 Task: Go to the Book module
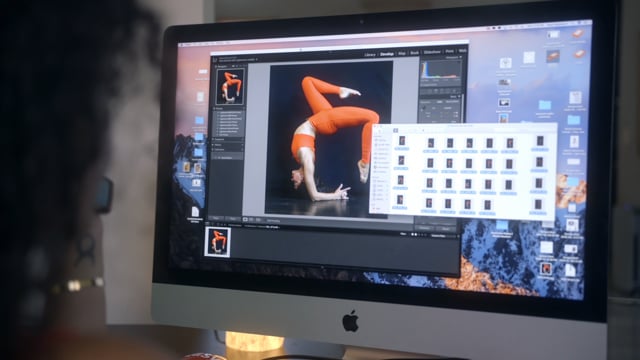tap(415, 53)
